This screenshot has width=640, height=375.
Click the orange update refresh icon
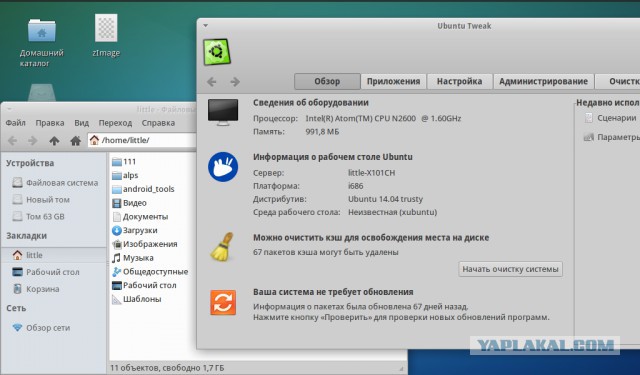223,302
